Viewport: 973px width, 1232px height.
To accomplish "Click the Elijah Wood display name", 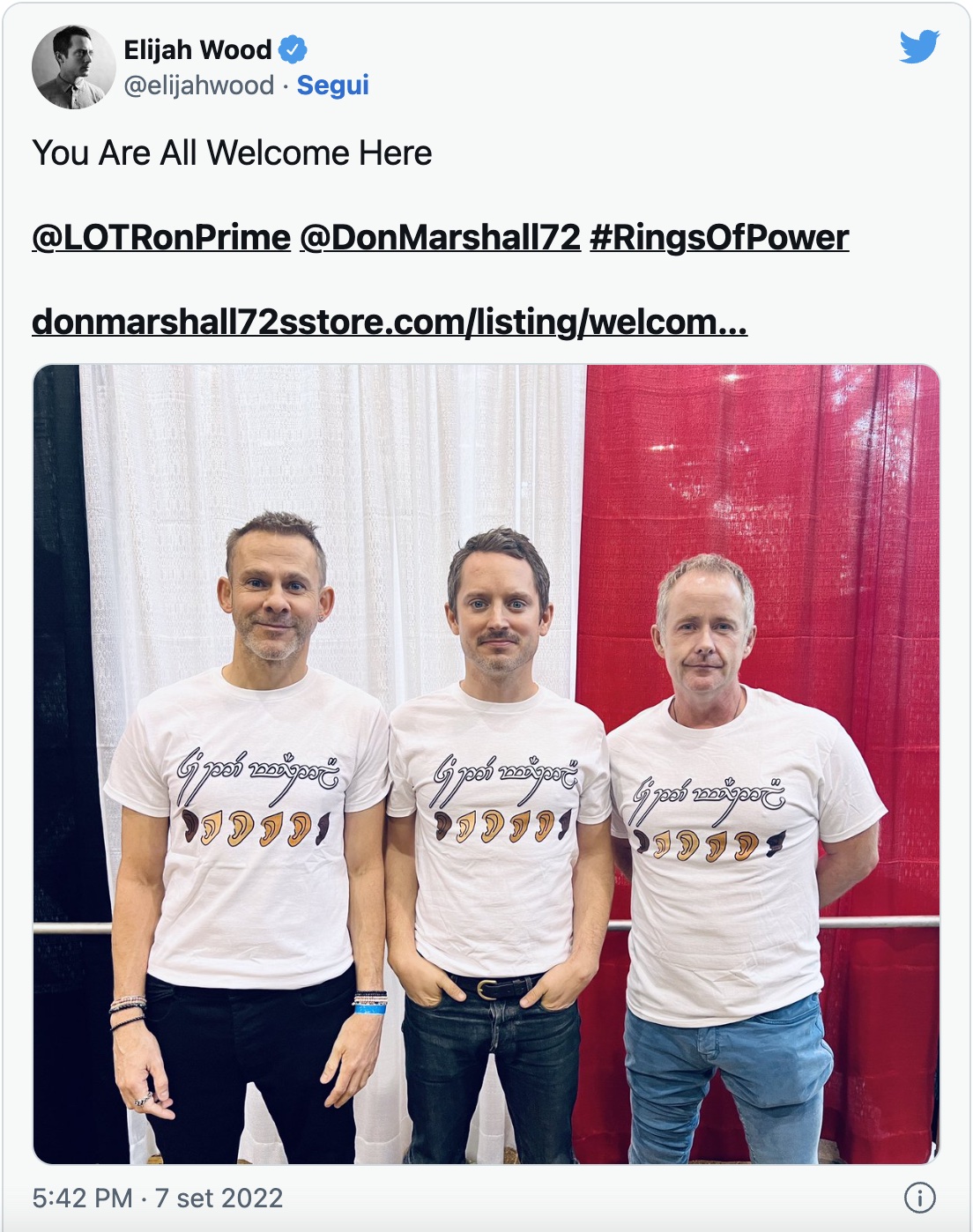I will [x=197, y=50].
